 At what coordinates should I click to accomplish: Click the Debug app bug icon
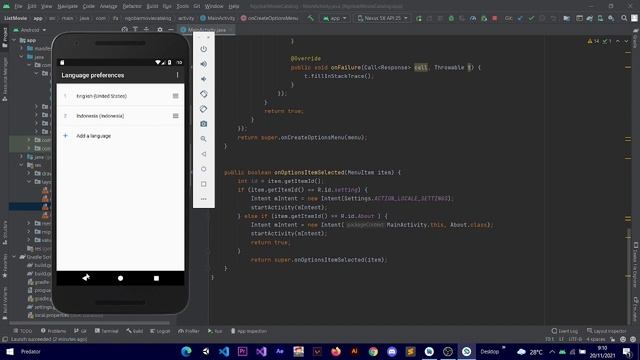(x=451, y=18)
